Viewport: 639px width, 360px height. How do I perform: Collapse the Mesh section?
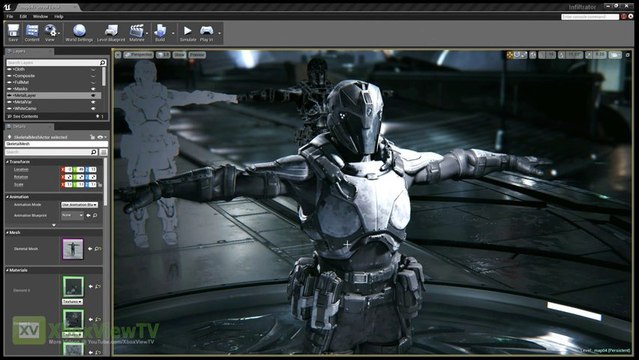click(7, 232)
